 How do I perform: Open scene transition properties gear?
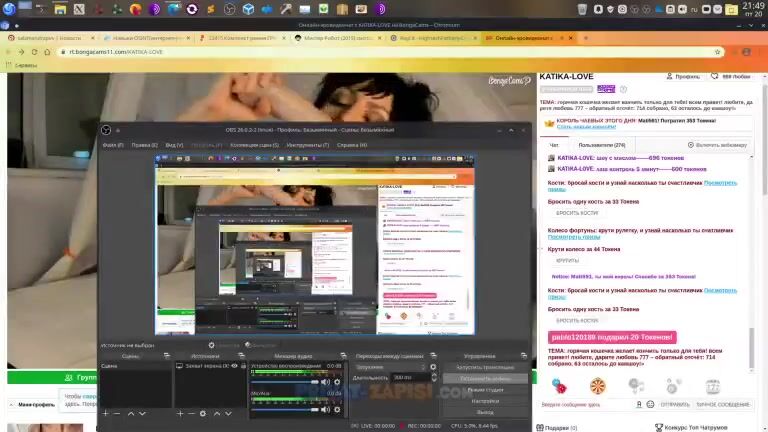tap(433, 367)
